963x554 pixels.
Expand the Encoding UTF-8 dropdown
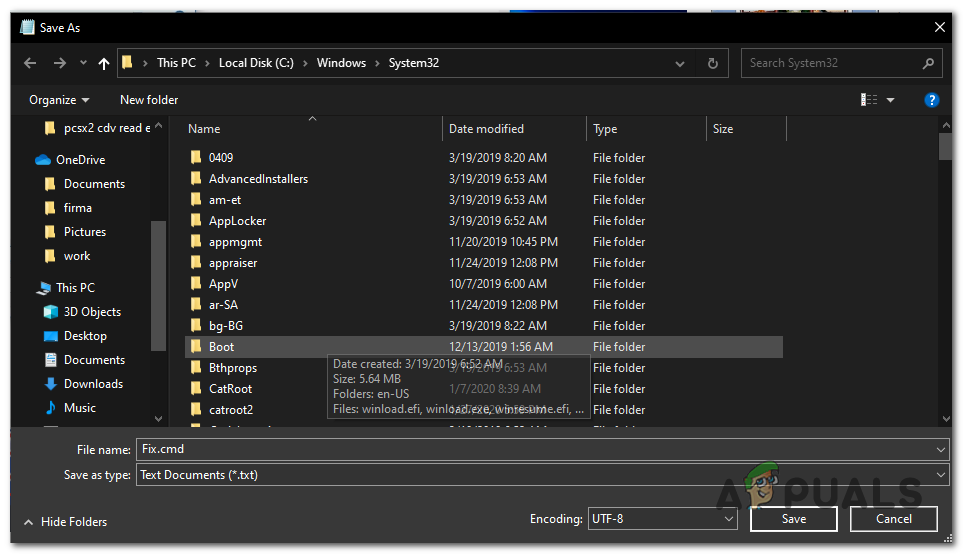(662, 519)
